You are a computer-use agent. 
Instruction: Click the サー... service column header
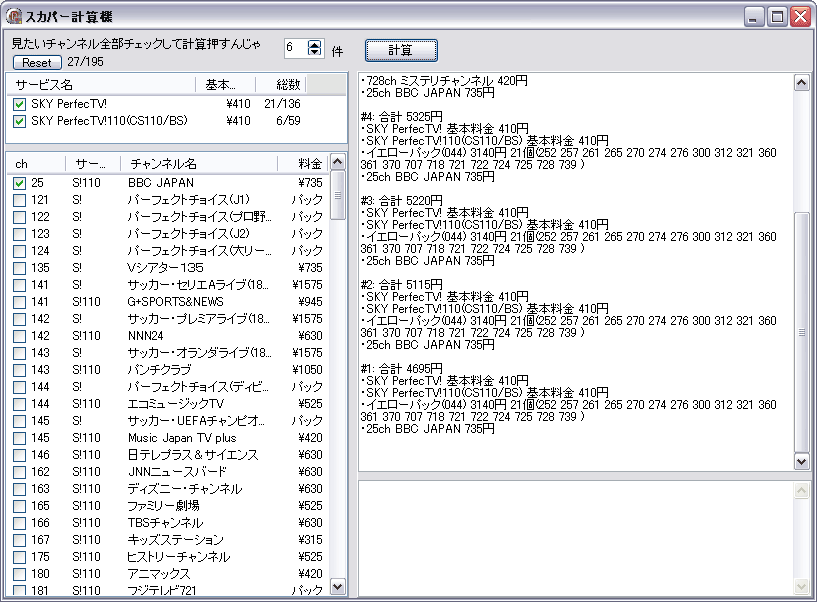point(93,164)
